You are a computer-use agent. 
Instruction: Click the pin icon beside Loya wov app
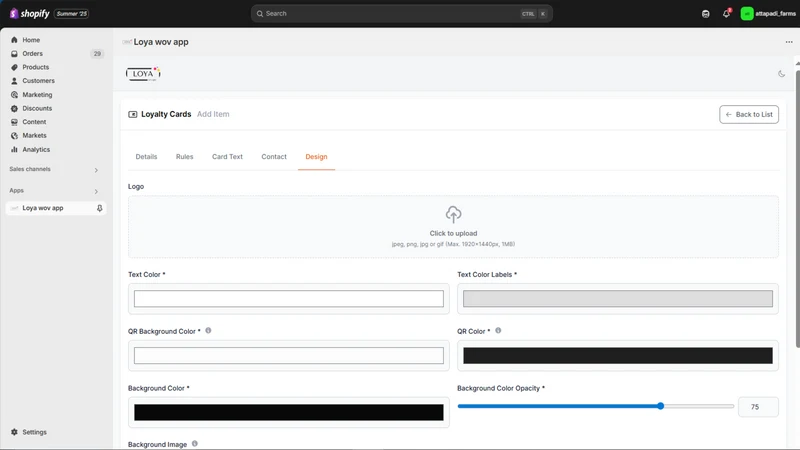click(99, 208)
